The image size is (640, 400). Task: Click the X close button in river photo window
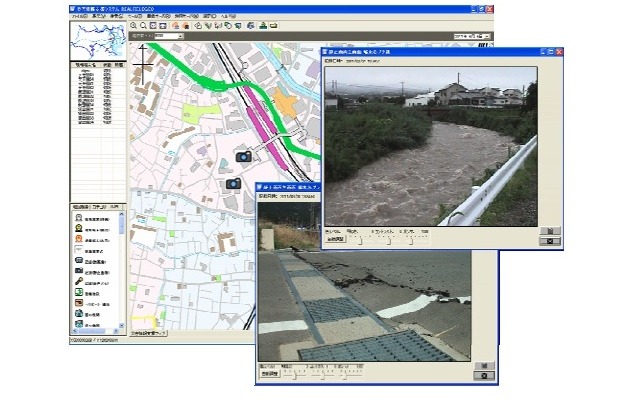pyautogui.click(x=550, y=241)
